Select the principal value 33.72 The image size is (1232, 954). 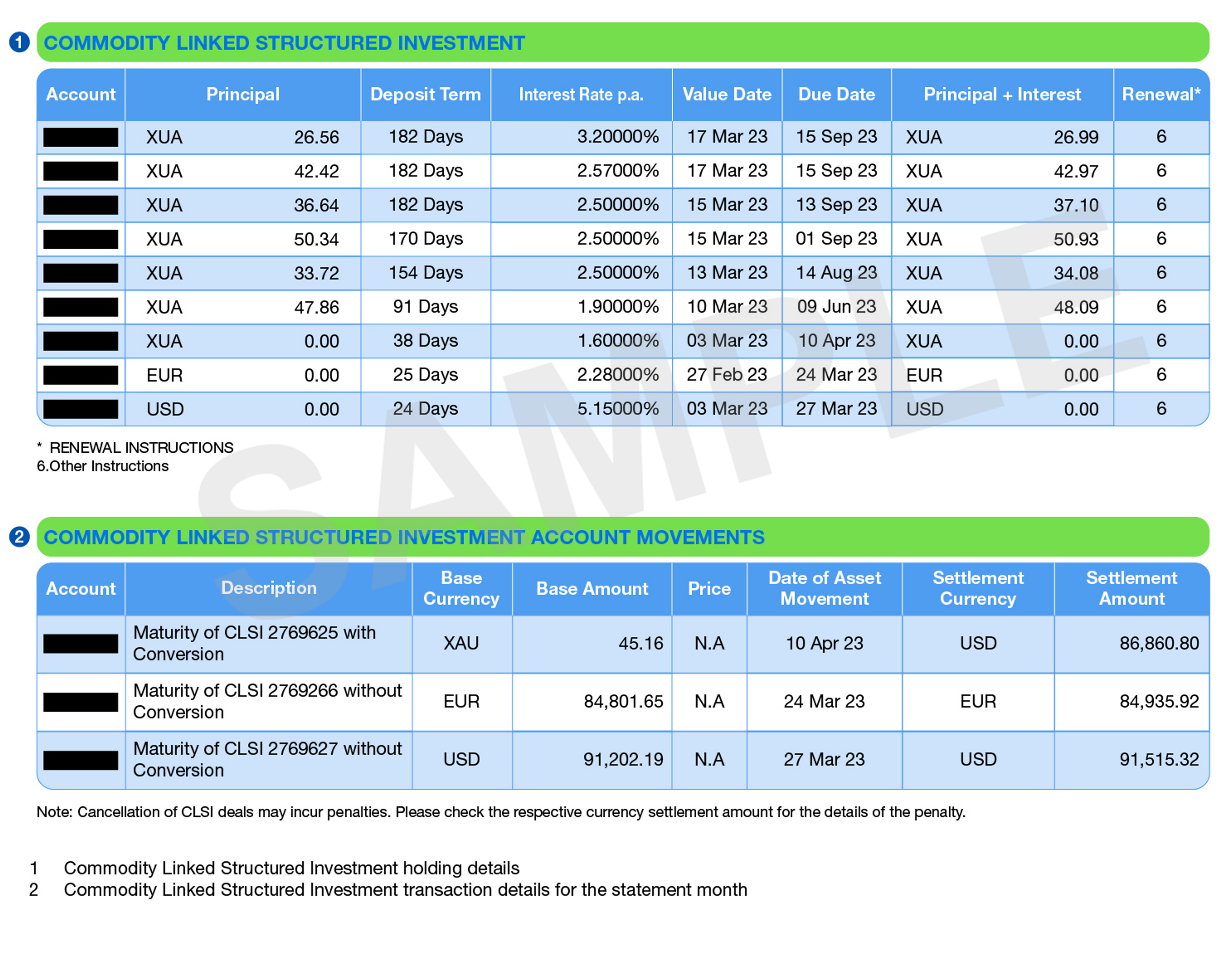[x=316, y=273]
